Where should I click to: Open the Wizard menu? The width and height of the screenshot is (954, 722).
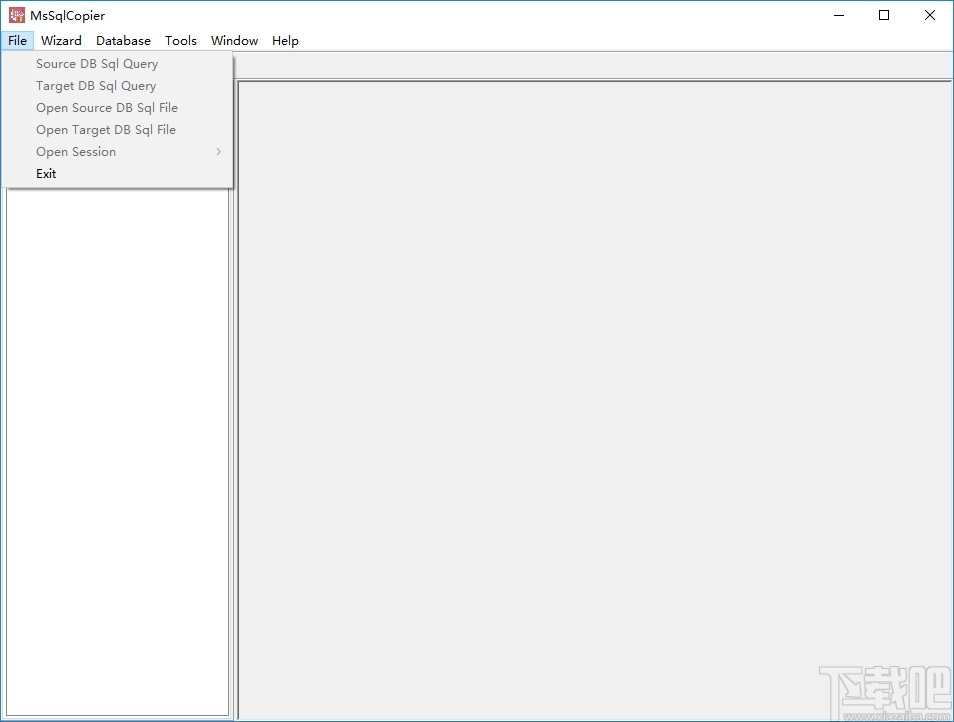(x=61, y=40)
